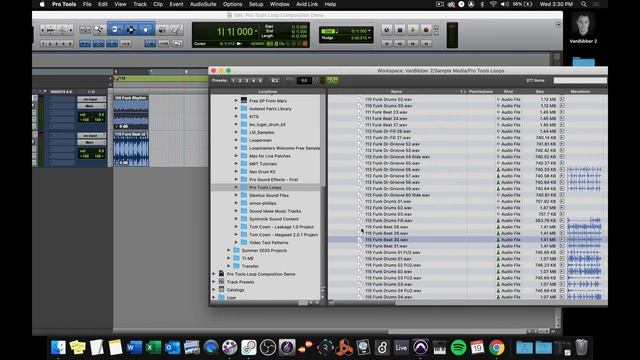The width and height of the screenshot is (640, 360).
Task: Toggle the green Grid value indicator
Action: 328,31
